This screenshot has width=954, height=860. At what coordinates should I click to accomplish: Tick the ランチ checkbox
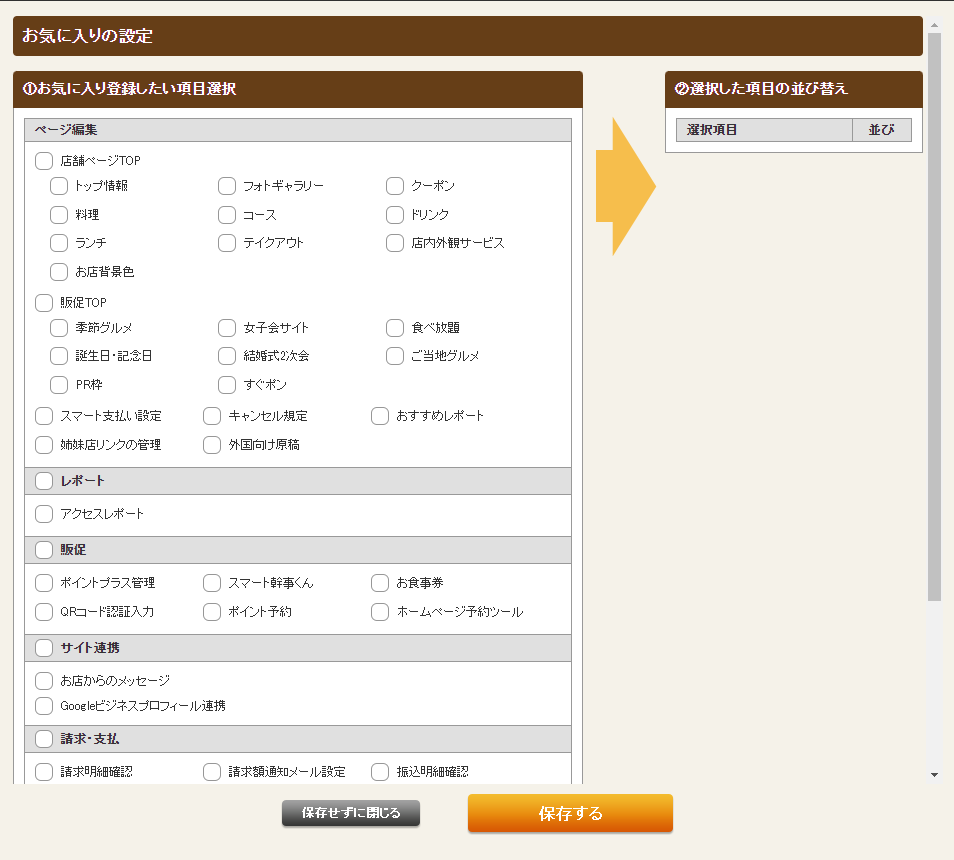(x=58, y=243)
